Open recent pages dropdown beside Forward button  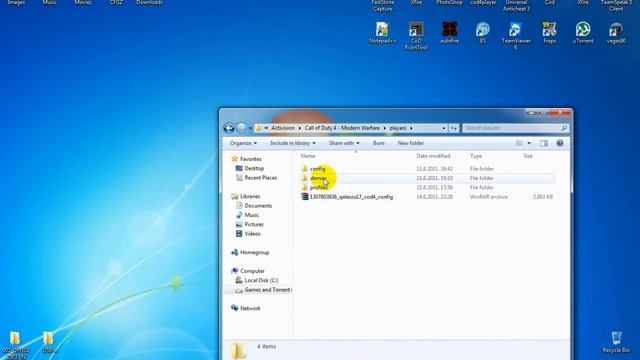[x=250, y=128]
